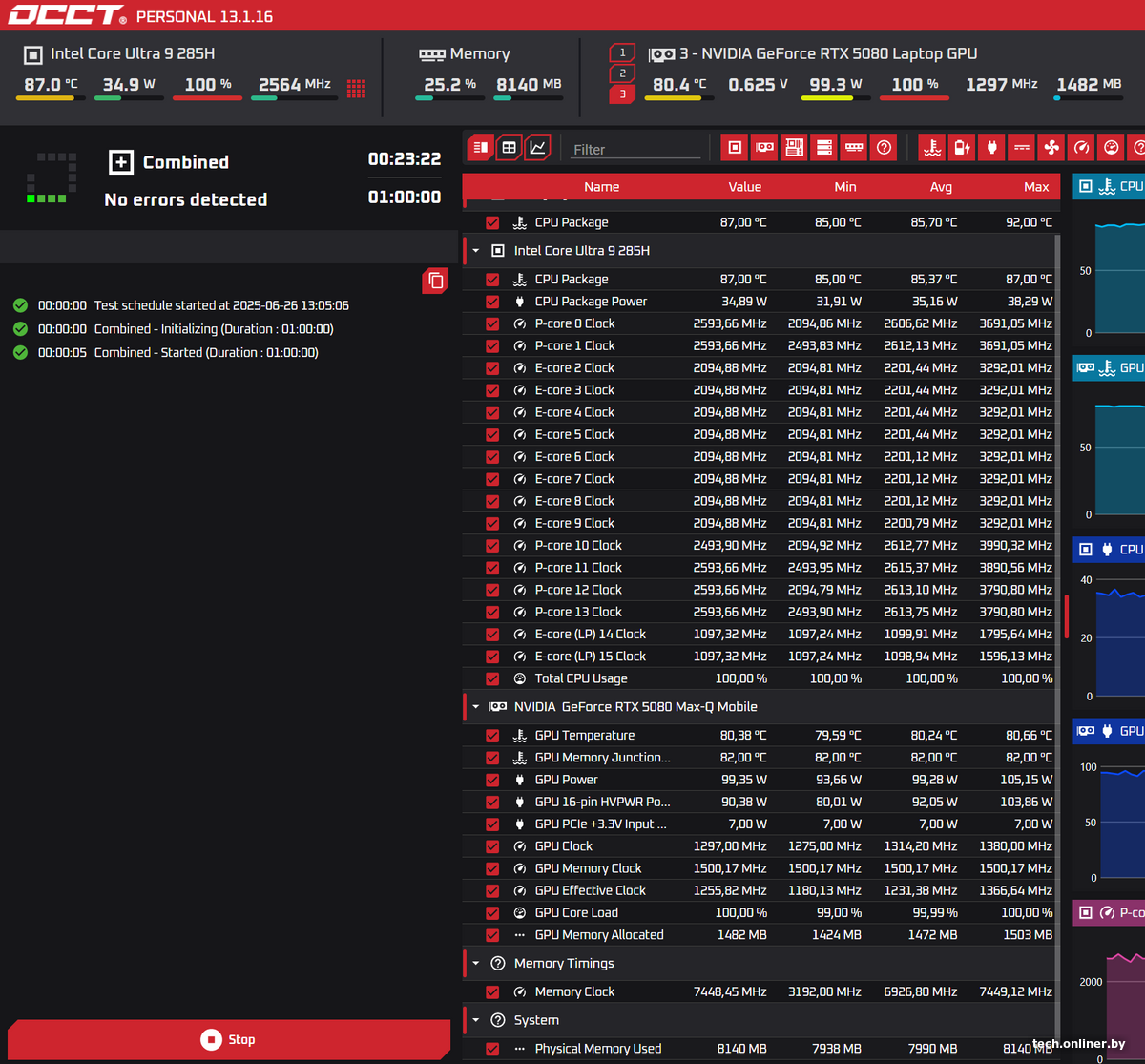Click the CPU chip icon beside Intel Core Ultra 9 285H
This screenshot has height=1064, width=1145.
point(33,54)
